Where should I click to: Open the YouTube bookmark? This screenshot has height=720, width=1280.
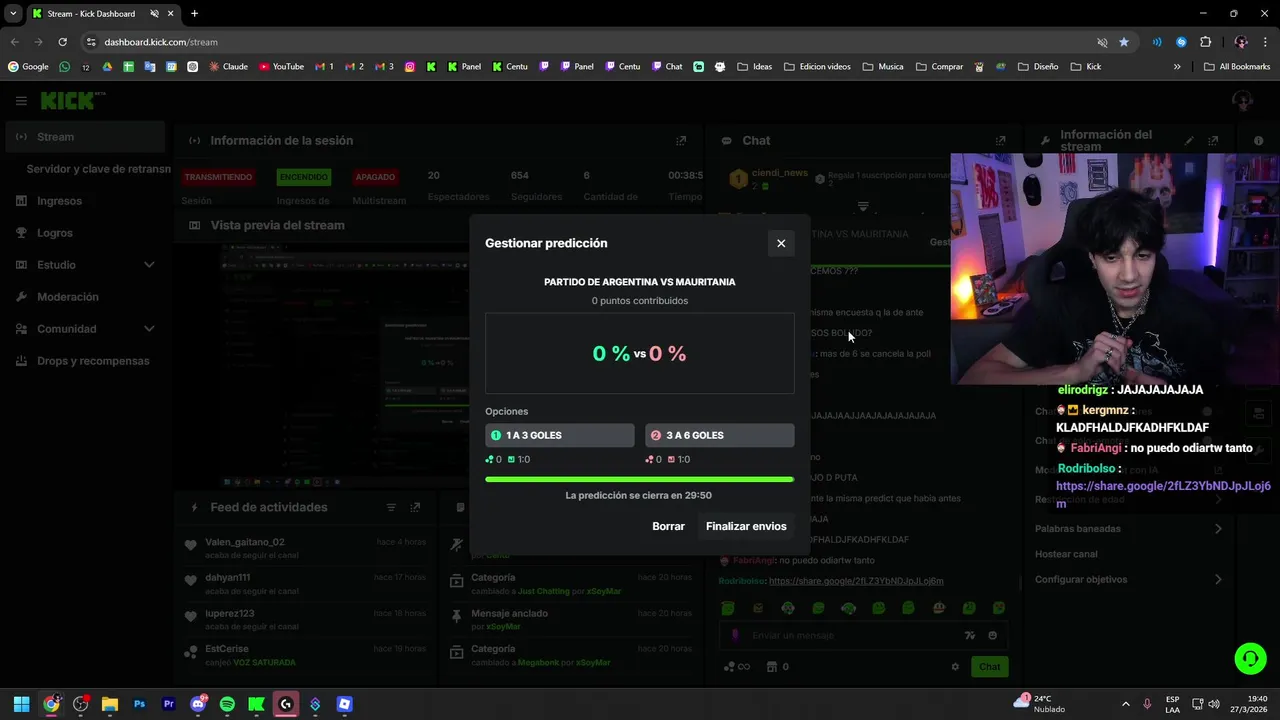click(x=281, y=67)
